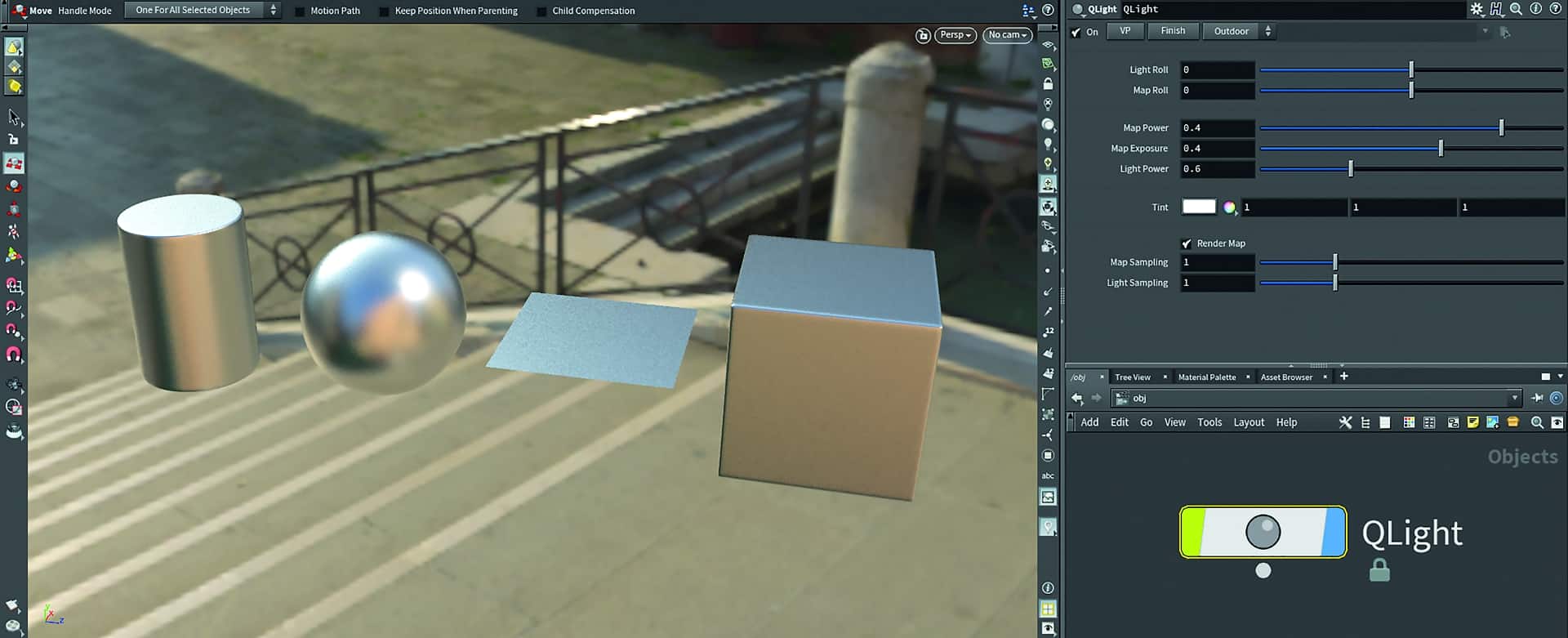Click the Map Power slider handle
Image resolution: width=1568 pixels, height=638 pixels.
pyautogui.click(x=1501, y=127)
